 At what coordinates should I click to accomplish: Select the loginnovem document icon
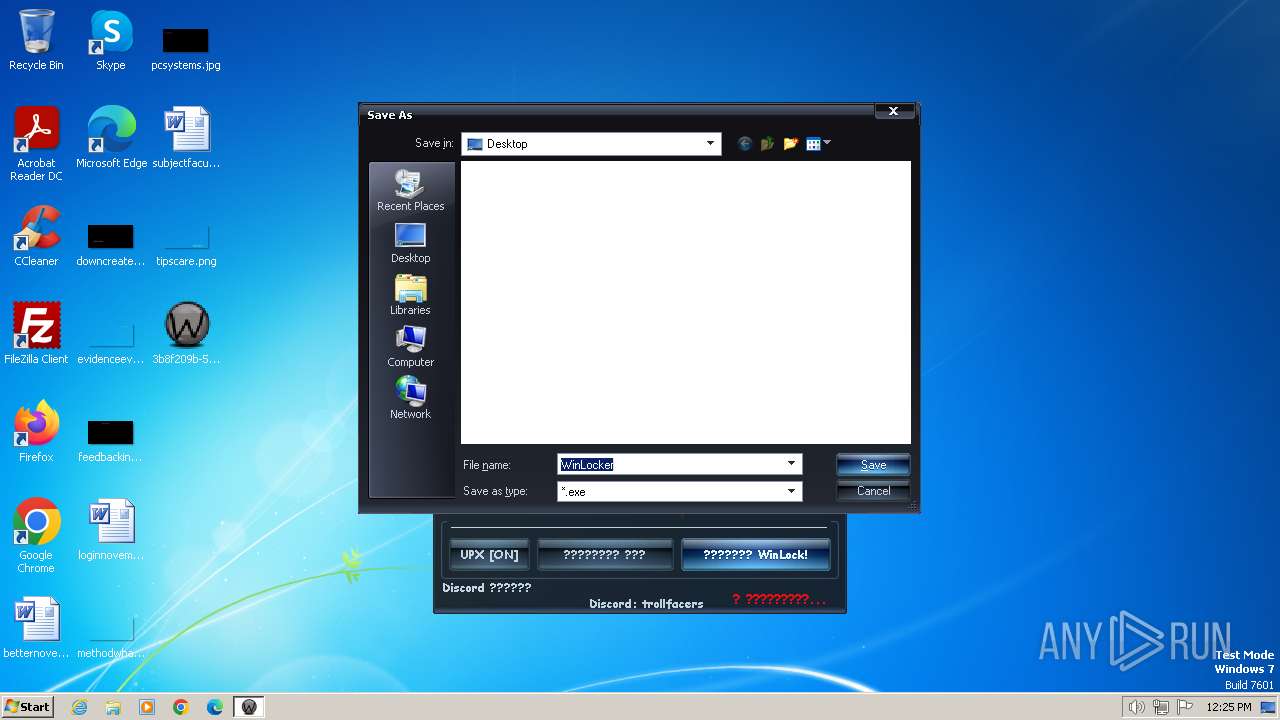110,530
